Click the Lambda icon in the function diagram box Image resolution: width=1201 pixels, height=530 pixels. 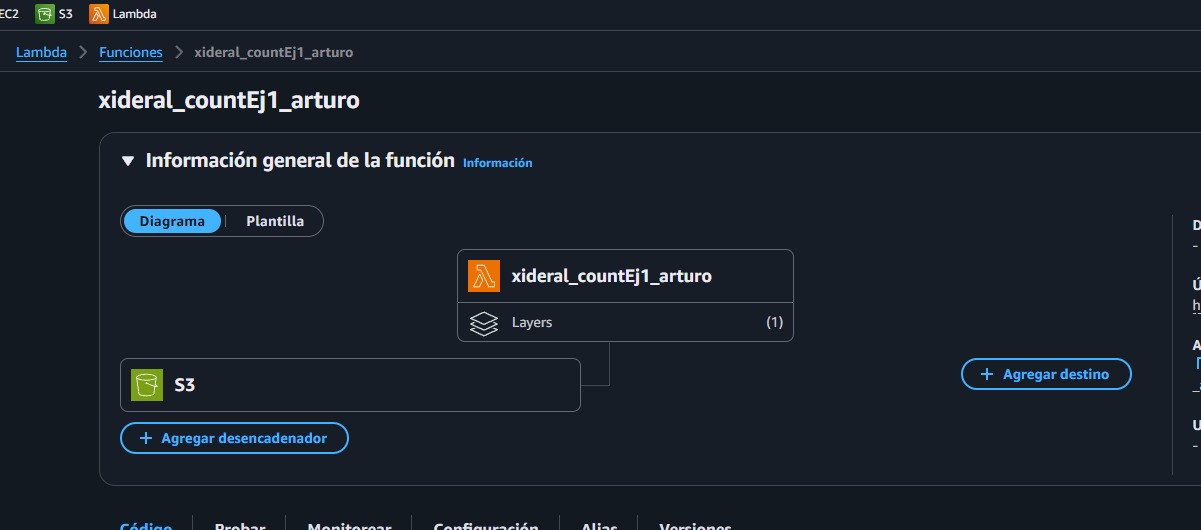(x=484, y=276)
